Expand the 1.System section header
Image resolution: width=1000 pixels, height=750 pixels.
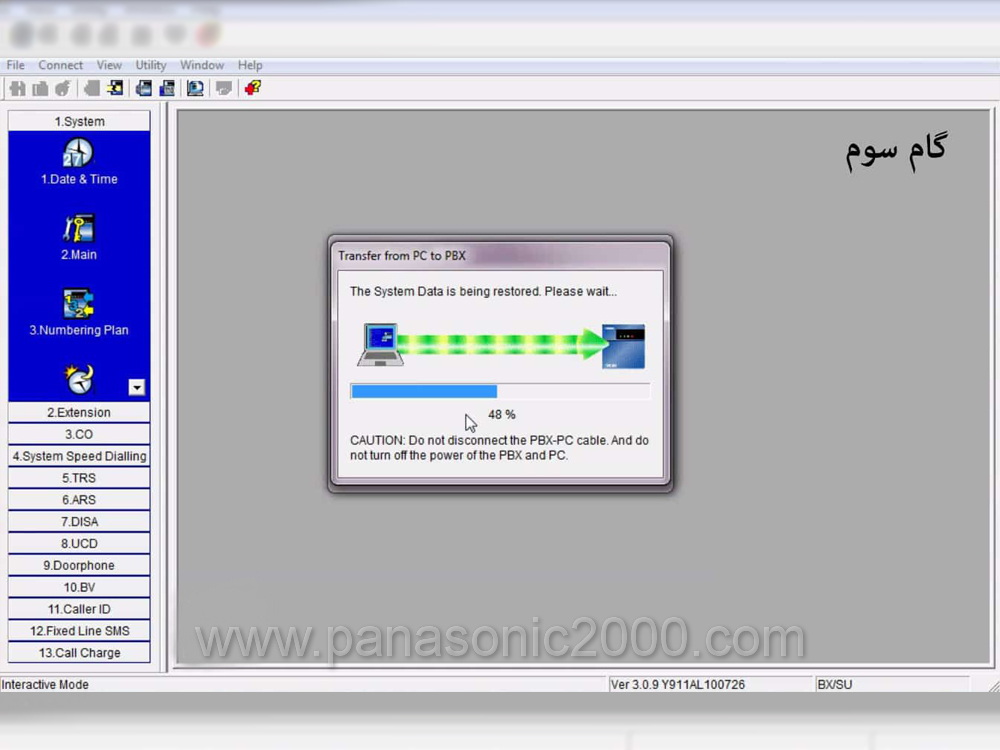coord(79,121)
